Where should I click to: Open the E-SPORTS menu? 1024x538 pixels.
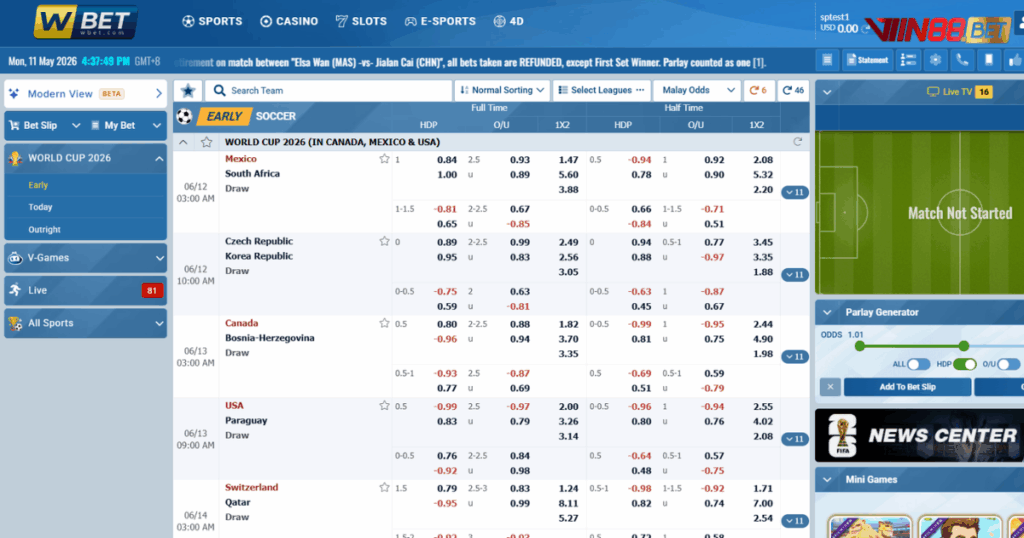440,22
